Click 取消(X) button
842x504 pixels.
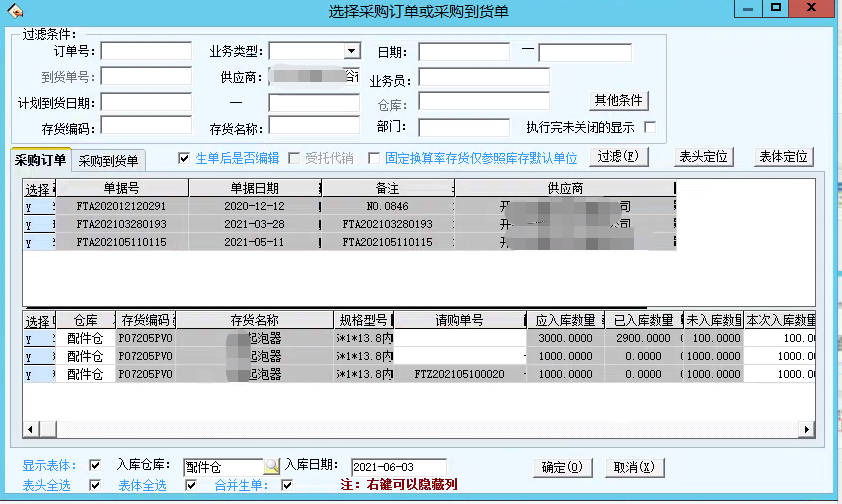[x=635, y=467]
